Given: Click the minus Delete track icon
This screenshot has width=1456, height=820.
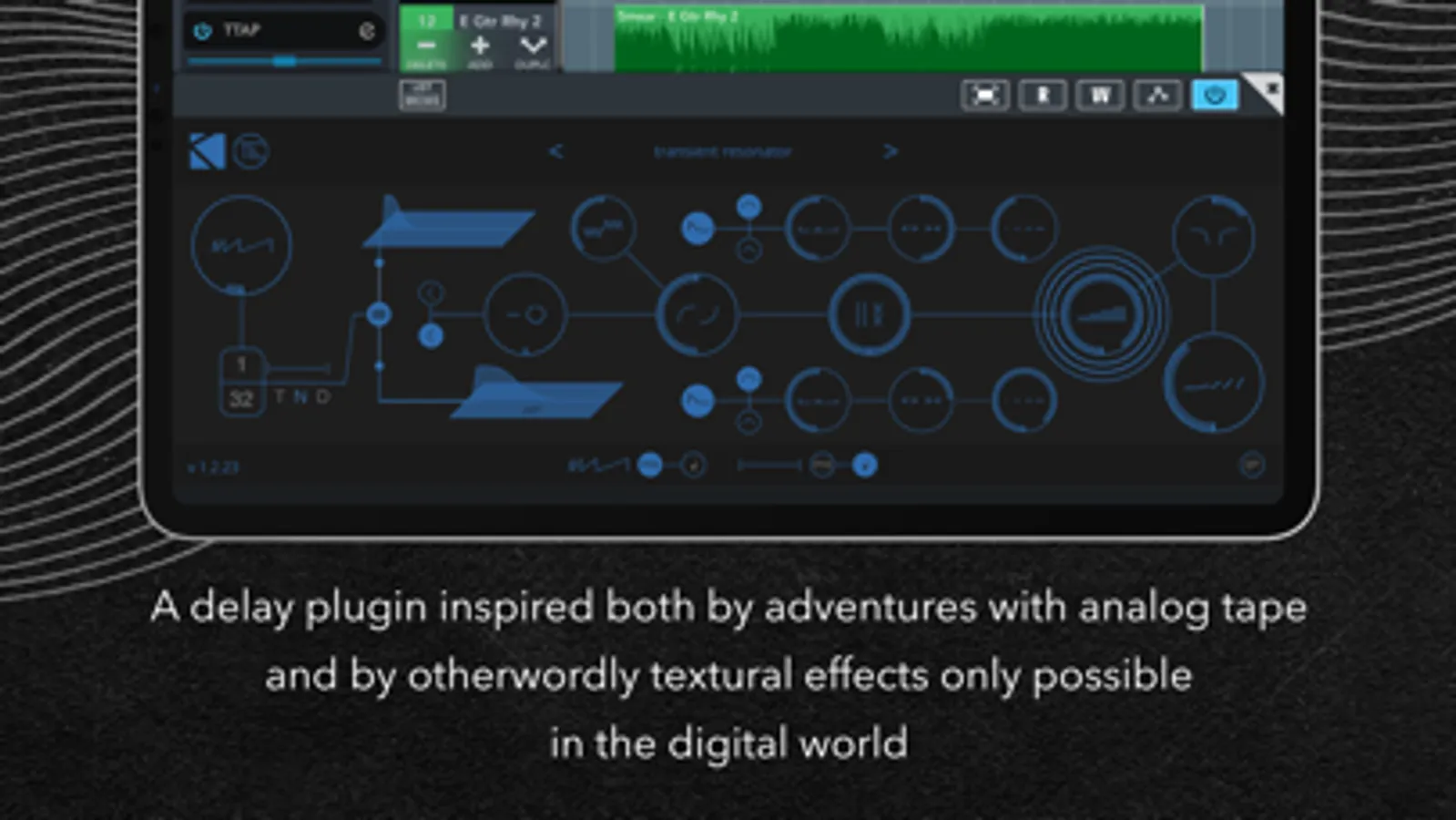Looking at the screenshot, I should [426, 46].
